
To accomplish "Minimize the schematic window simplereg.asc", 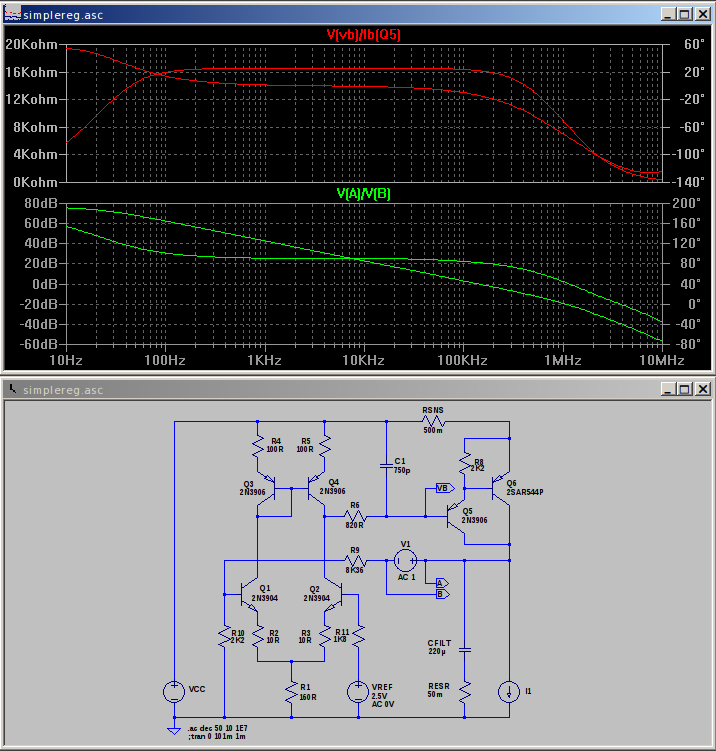I will coord(669,389).
